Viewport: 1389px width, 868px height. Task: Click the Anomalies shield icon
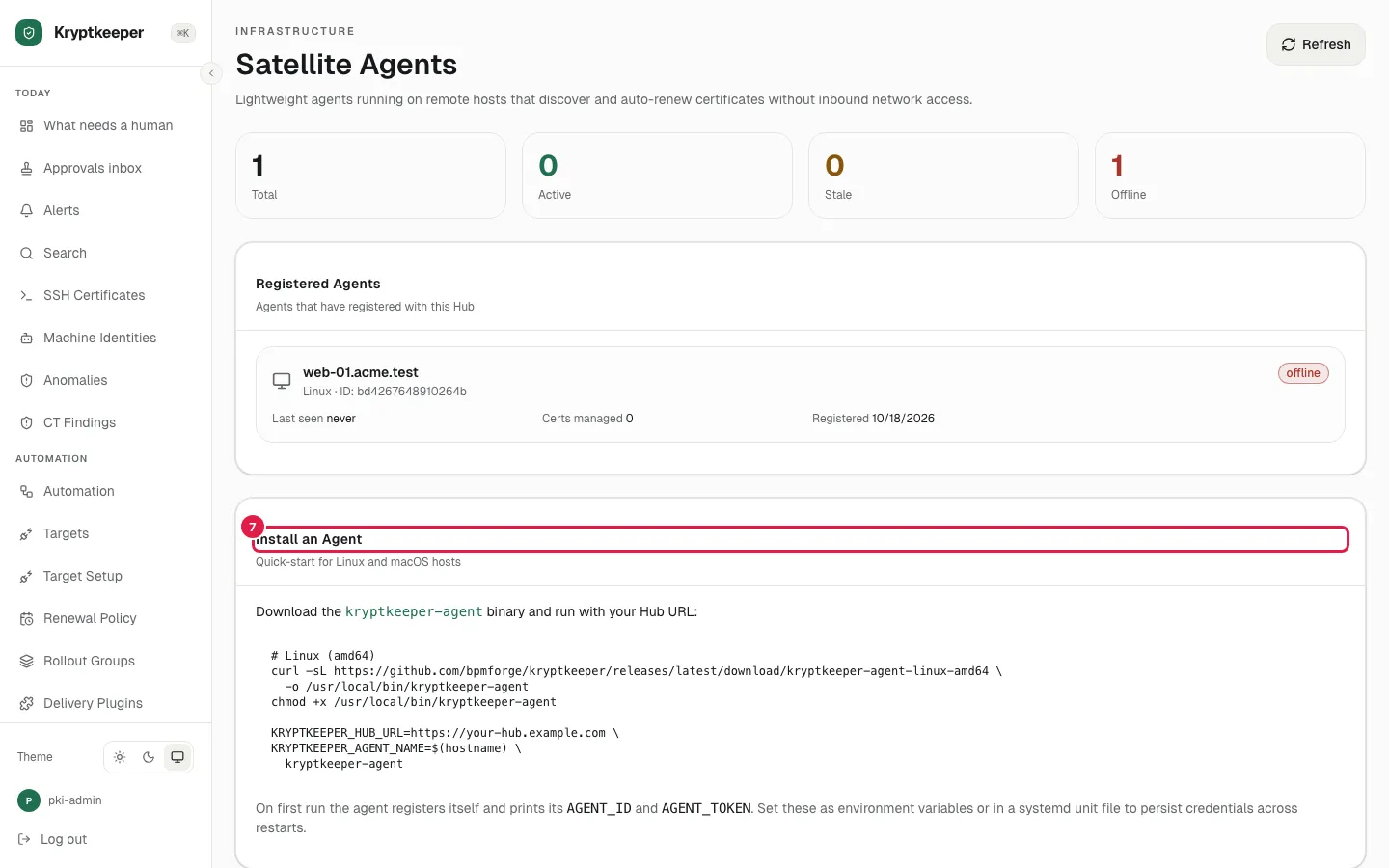(26, 380)
